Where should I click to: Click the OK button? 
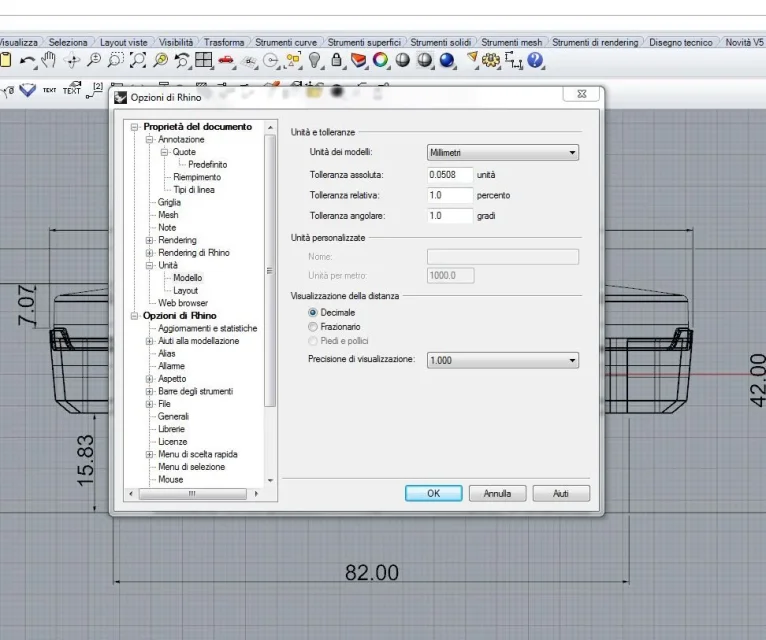433,493
